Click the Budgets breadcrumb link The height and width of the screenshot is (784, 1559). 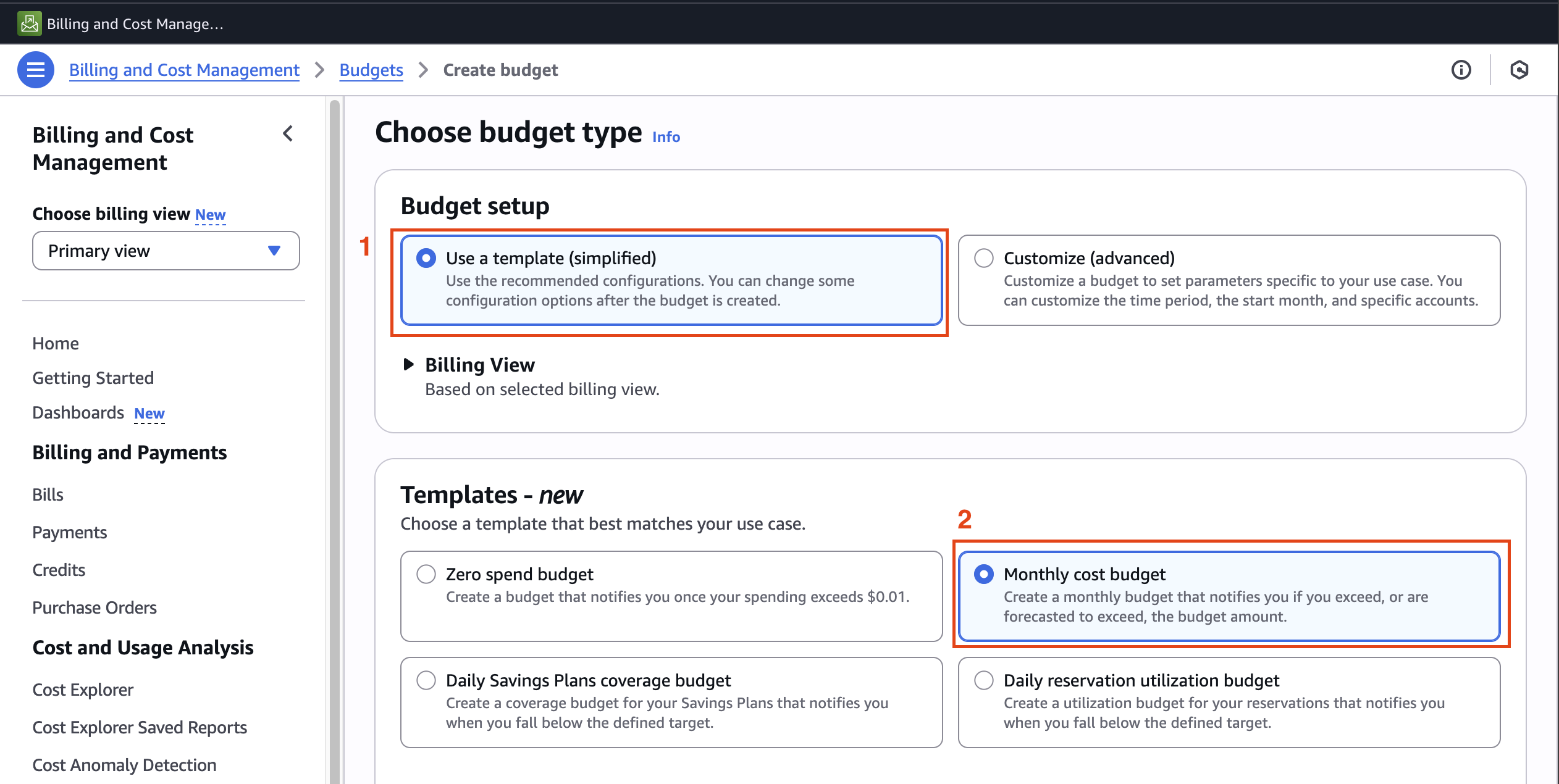pyautogui.click(x=371, y=70)
